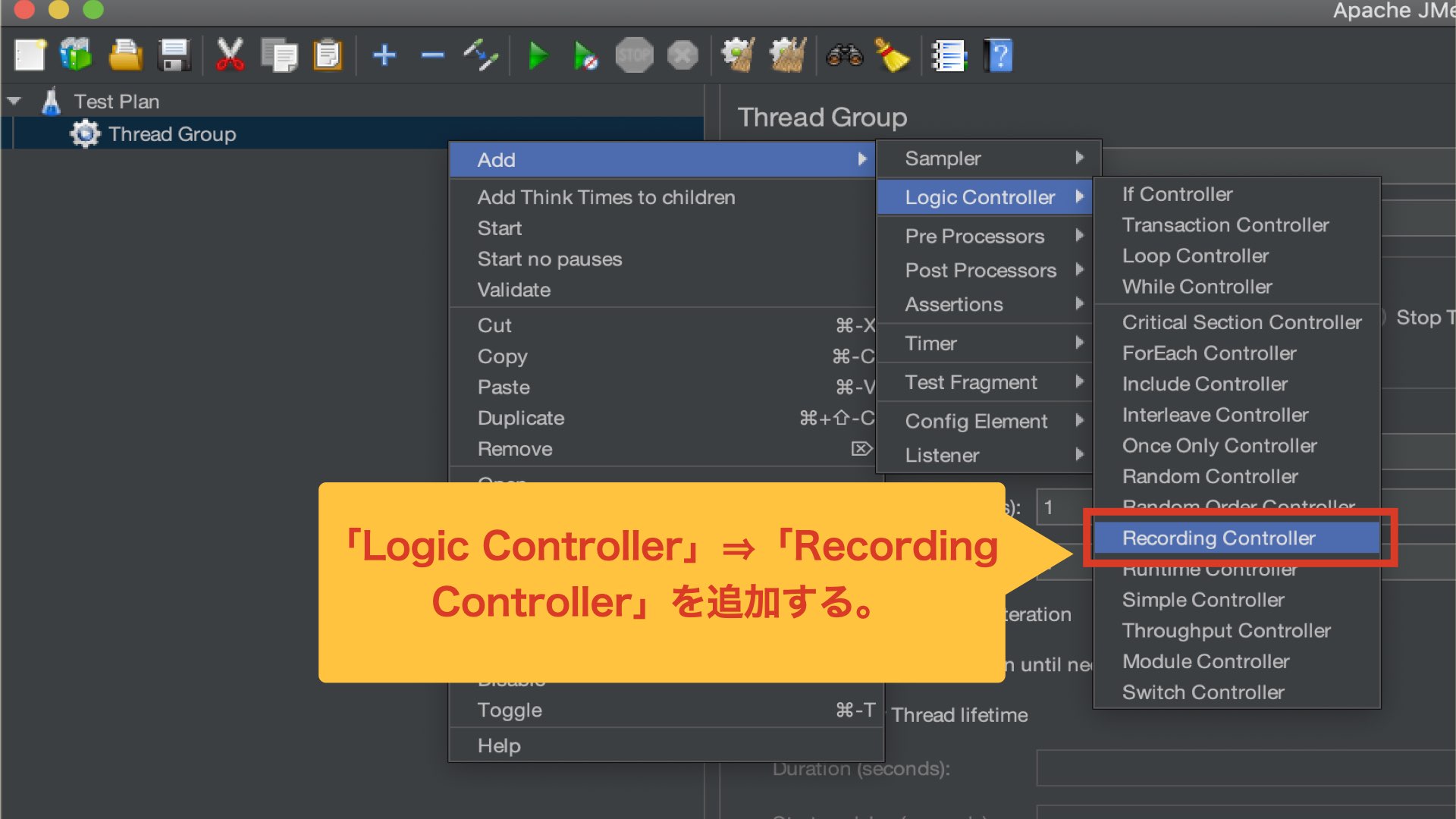Start the test with the green play icon

[x=538, y=54]
